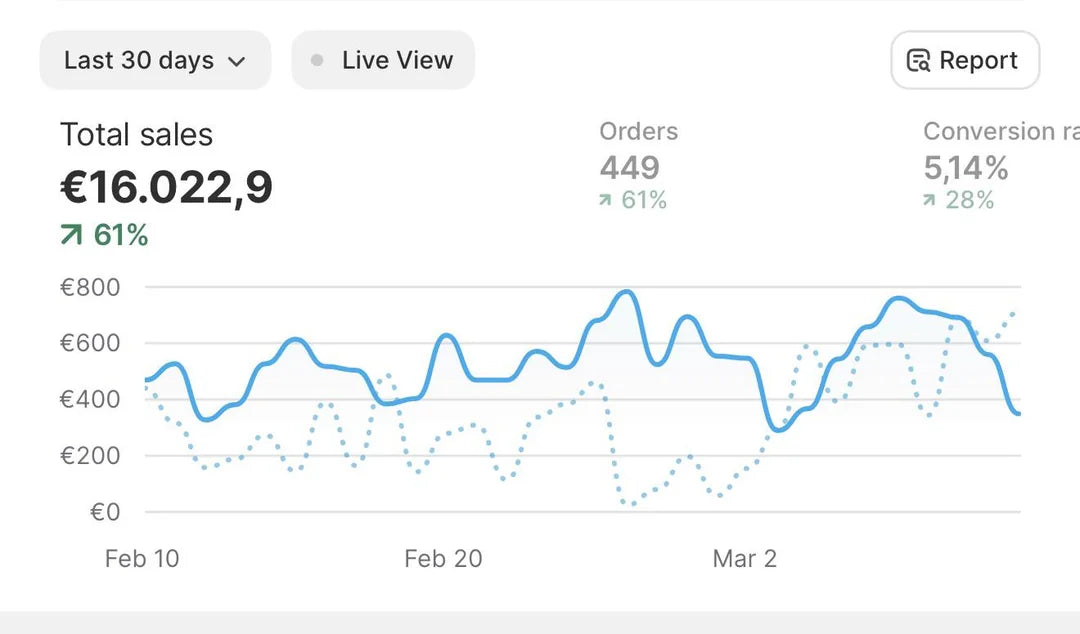This screenshot has height=634, width=1080.
Task: Open the Report button
Action: pyautogui.click(x=964, y=61)
